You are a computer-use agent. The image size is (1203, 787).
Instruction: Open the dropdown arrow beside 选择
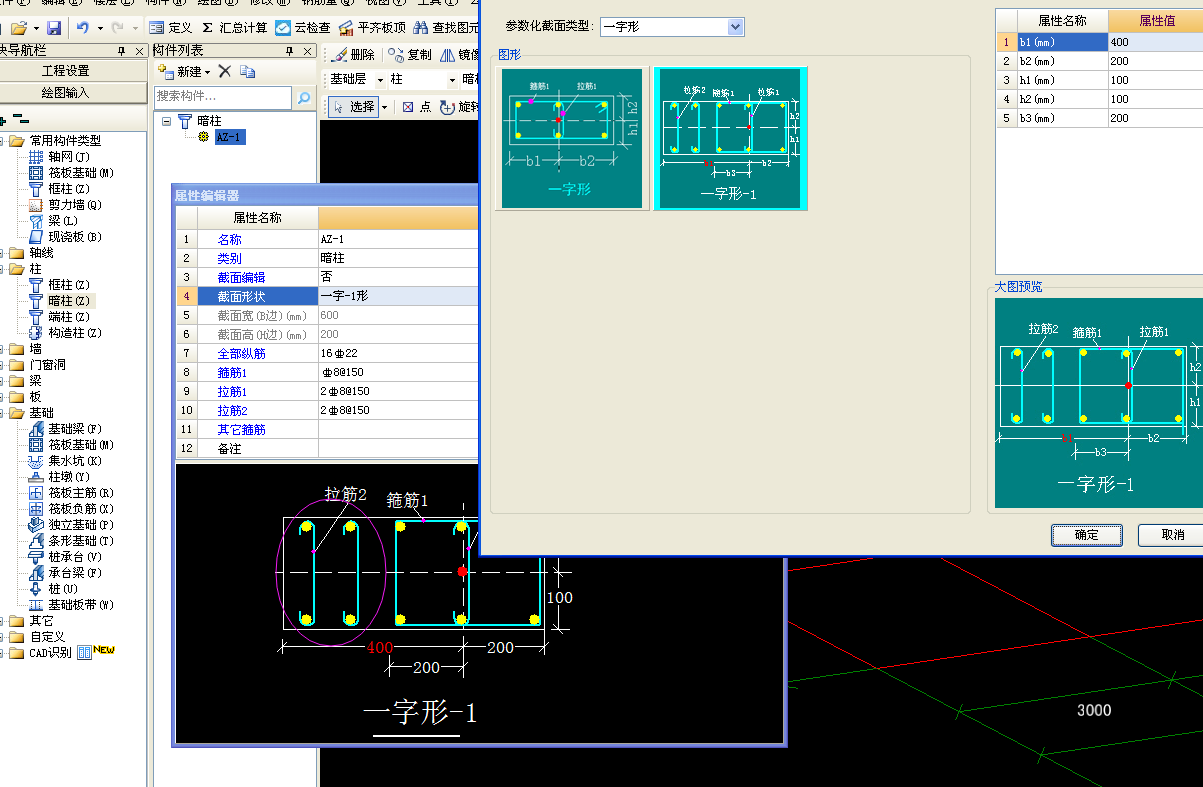(x=384, y=107)
